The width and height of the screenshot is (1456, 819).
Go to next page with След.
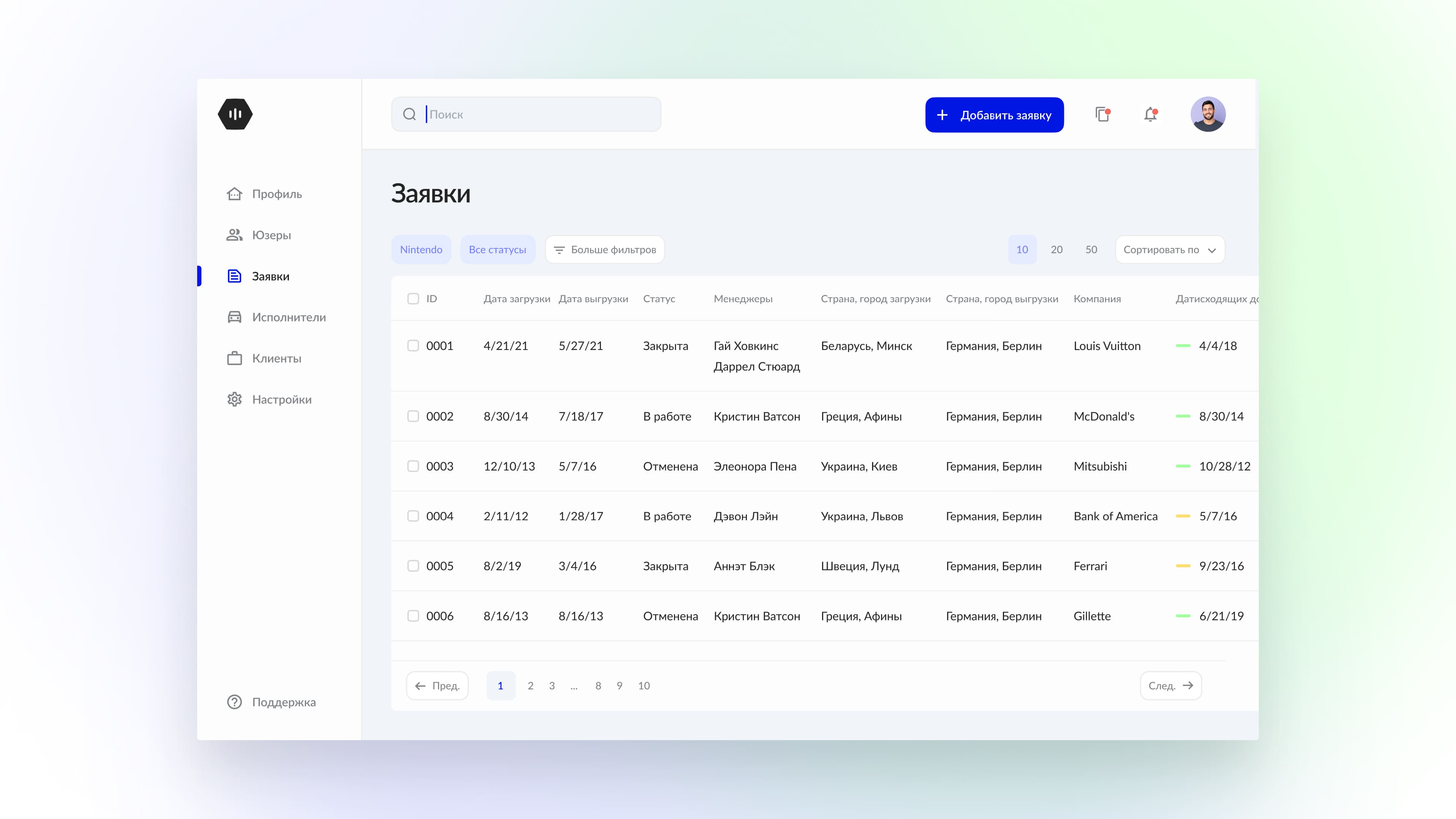[1170, 686]
